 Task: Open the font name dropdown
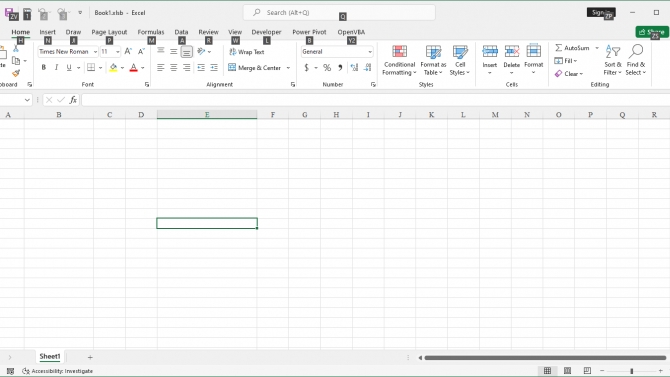click(95, 52)
